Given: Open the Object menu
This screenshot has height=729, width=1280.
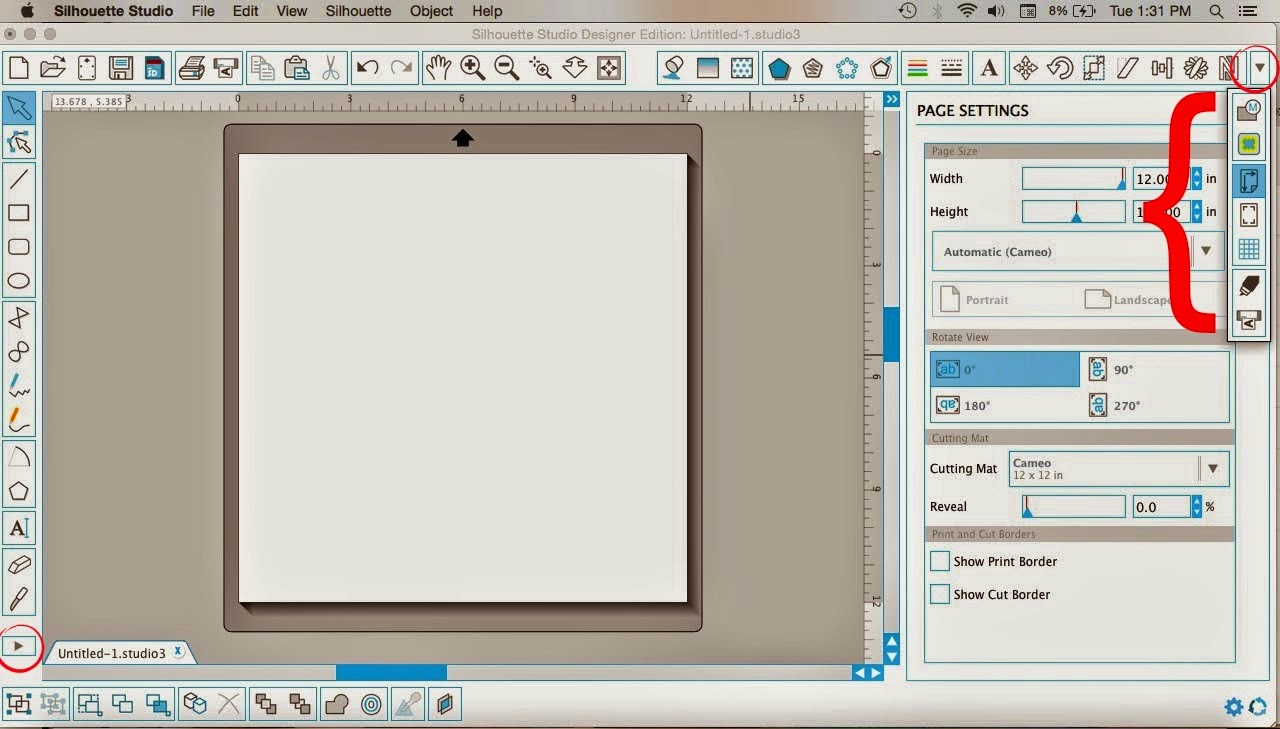Looking at the screenshot, I should [x=431, y=11].
